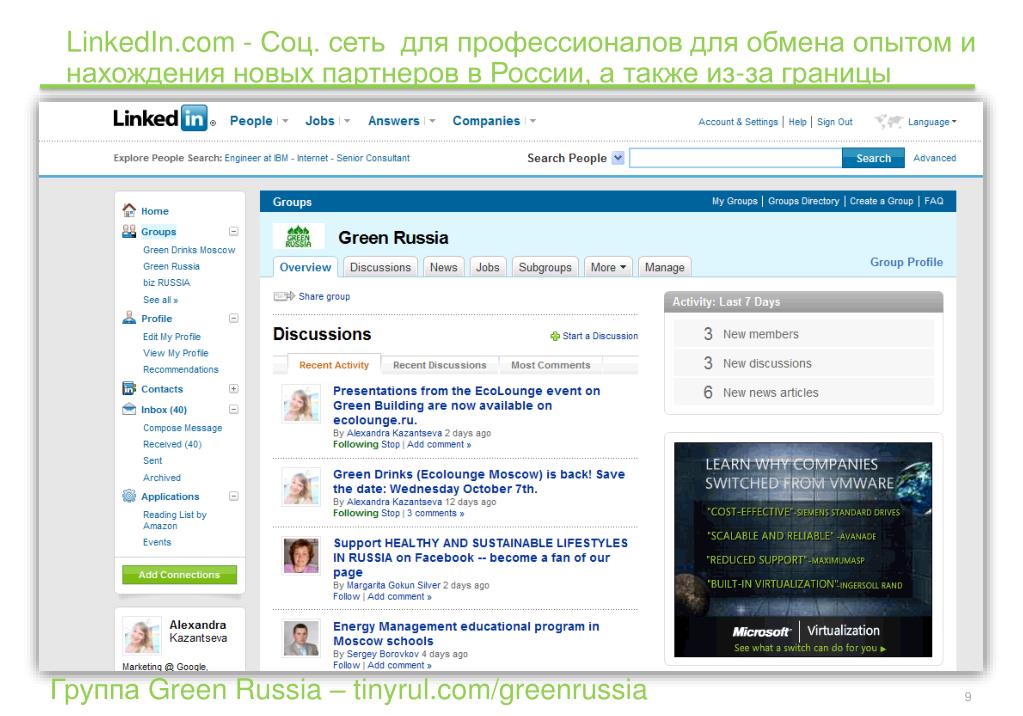This screenshot has width=1023, height=716.
Task: Open the Language dropdown
Action: 932,121
